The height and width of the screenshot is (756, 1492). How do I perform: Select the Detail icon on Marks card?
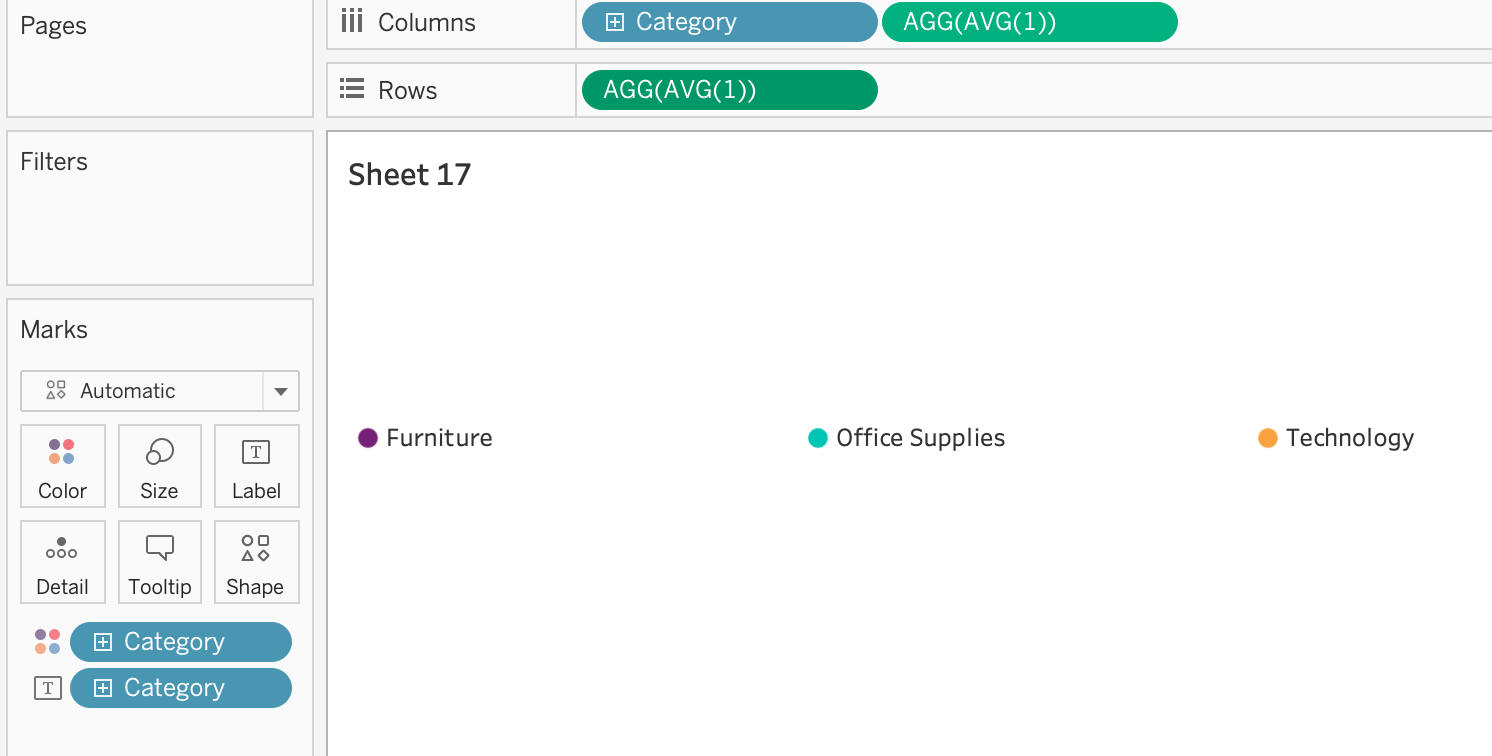click(62, 562)
